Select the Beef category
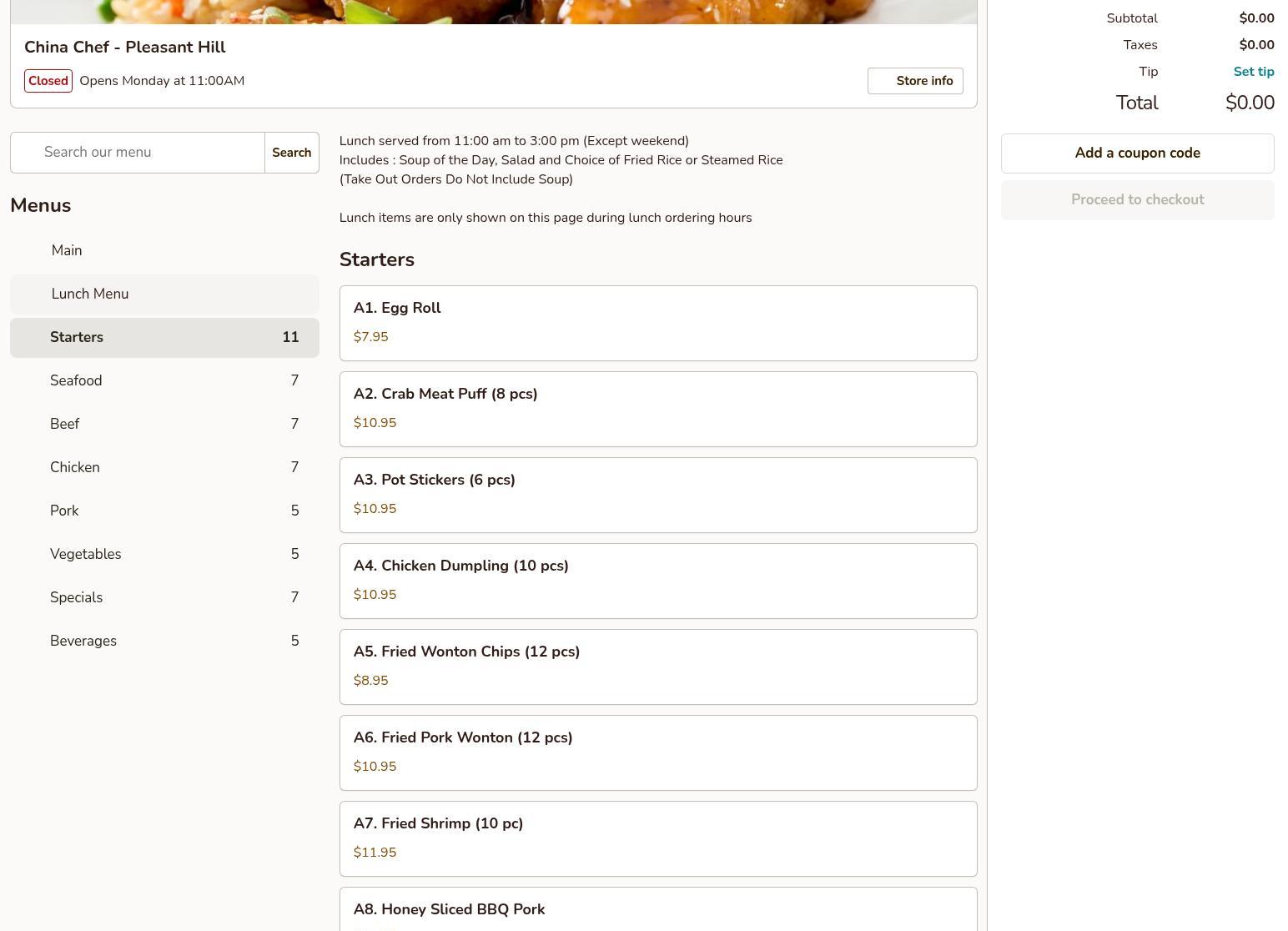This screenshot has height=931, width=1288. (164, 425)
